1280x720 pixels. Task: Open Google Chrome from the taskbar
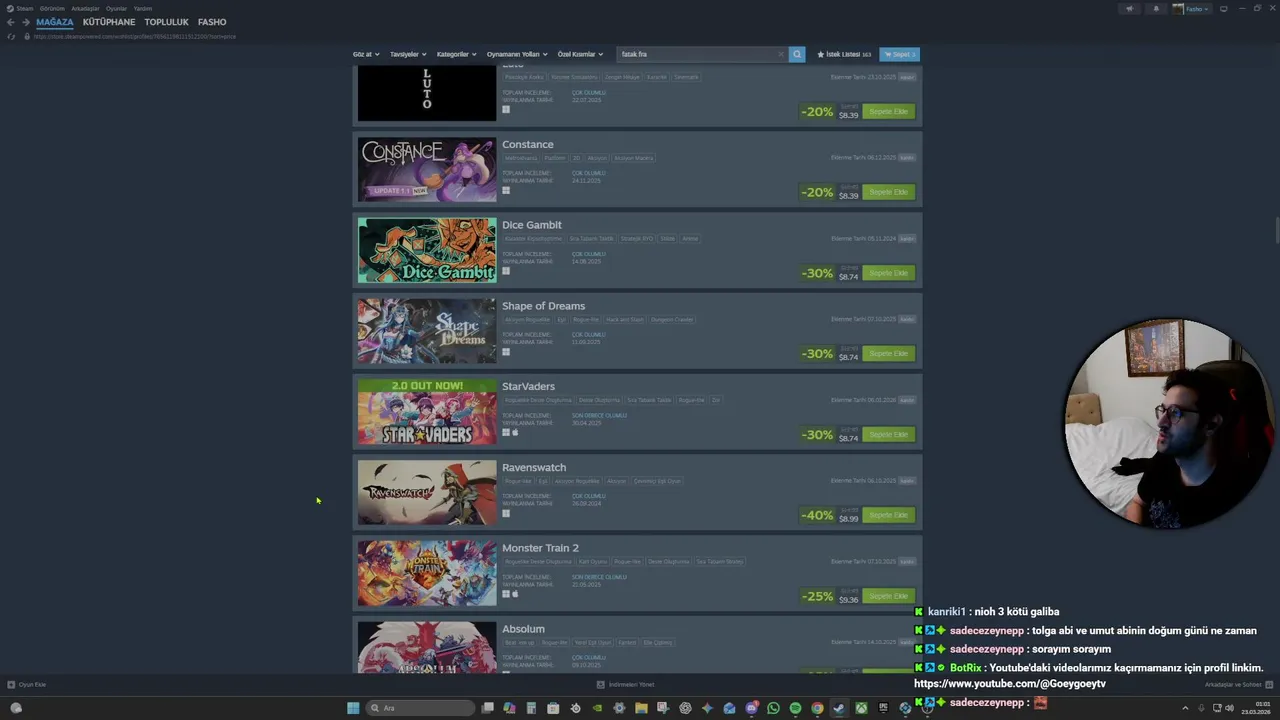click(817, 708)
